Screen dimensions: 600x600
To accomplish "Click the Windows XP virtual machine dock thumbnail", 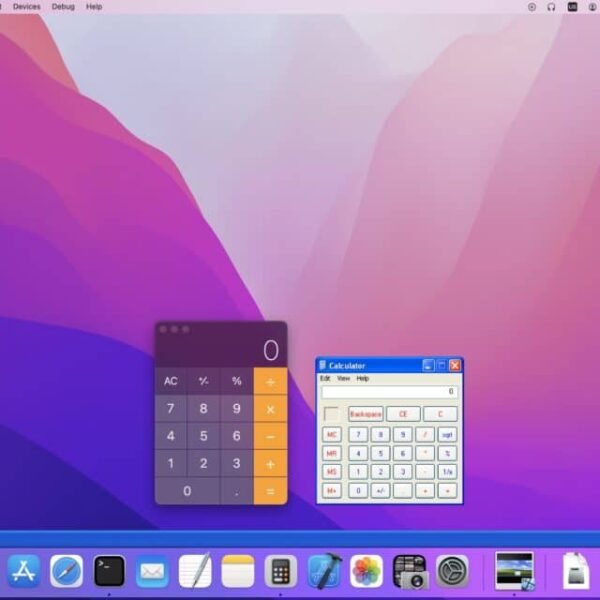I will [x=514, y=571].
